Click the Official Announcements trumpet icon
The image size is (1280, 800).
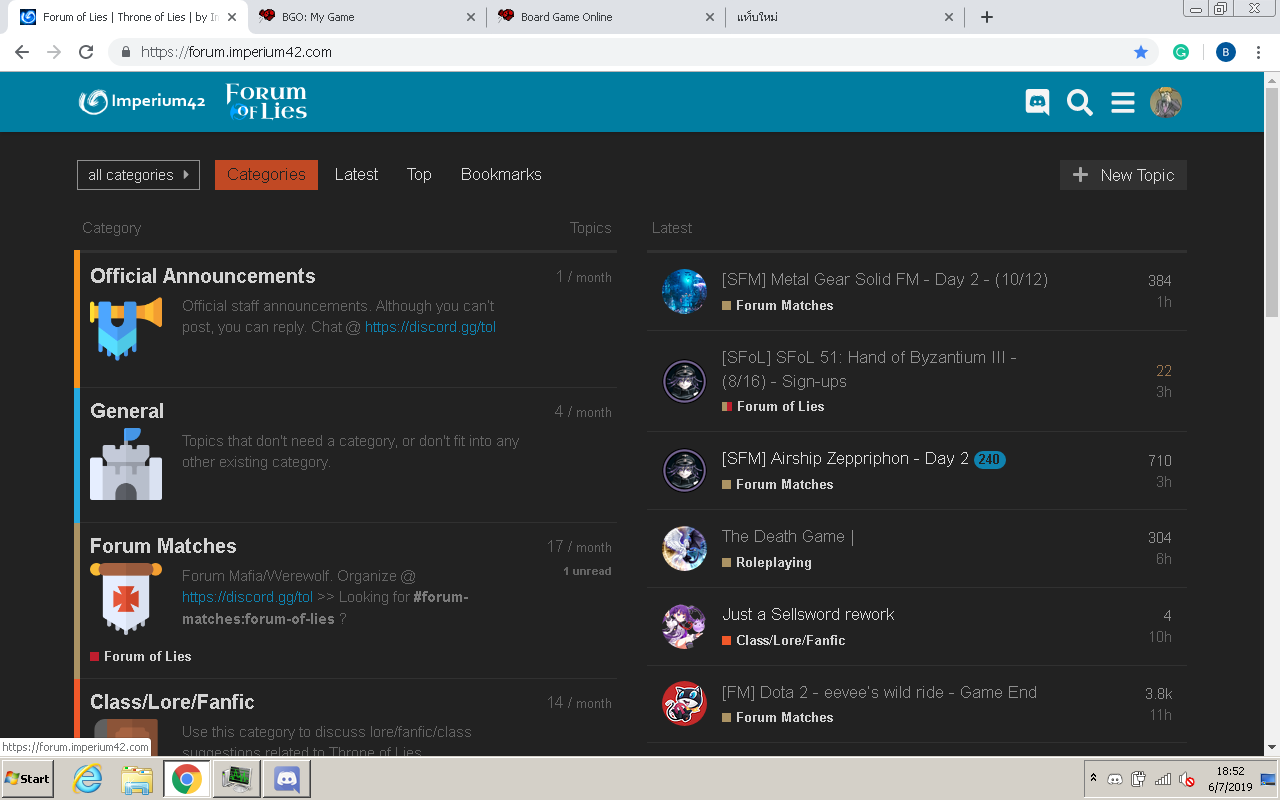[x=126, y=327]
